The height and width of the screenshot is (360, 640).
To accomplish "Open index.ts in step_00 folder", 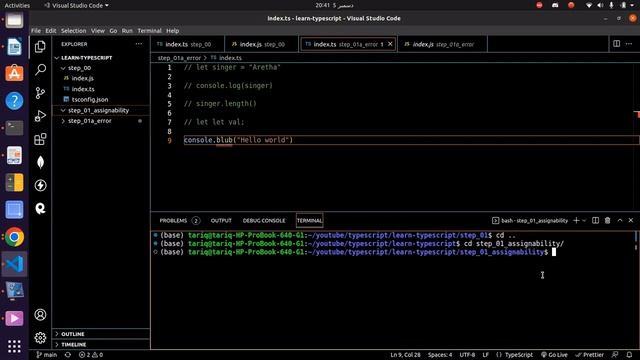I will 101,89.
